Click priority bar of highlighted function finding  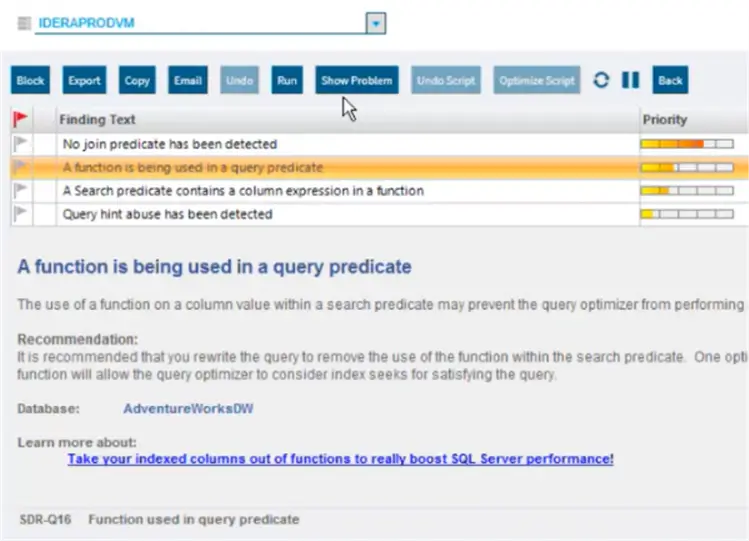point(687,167)
